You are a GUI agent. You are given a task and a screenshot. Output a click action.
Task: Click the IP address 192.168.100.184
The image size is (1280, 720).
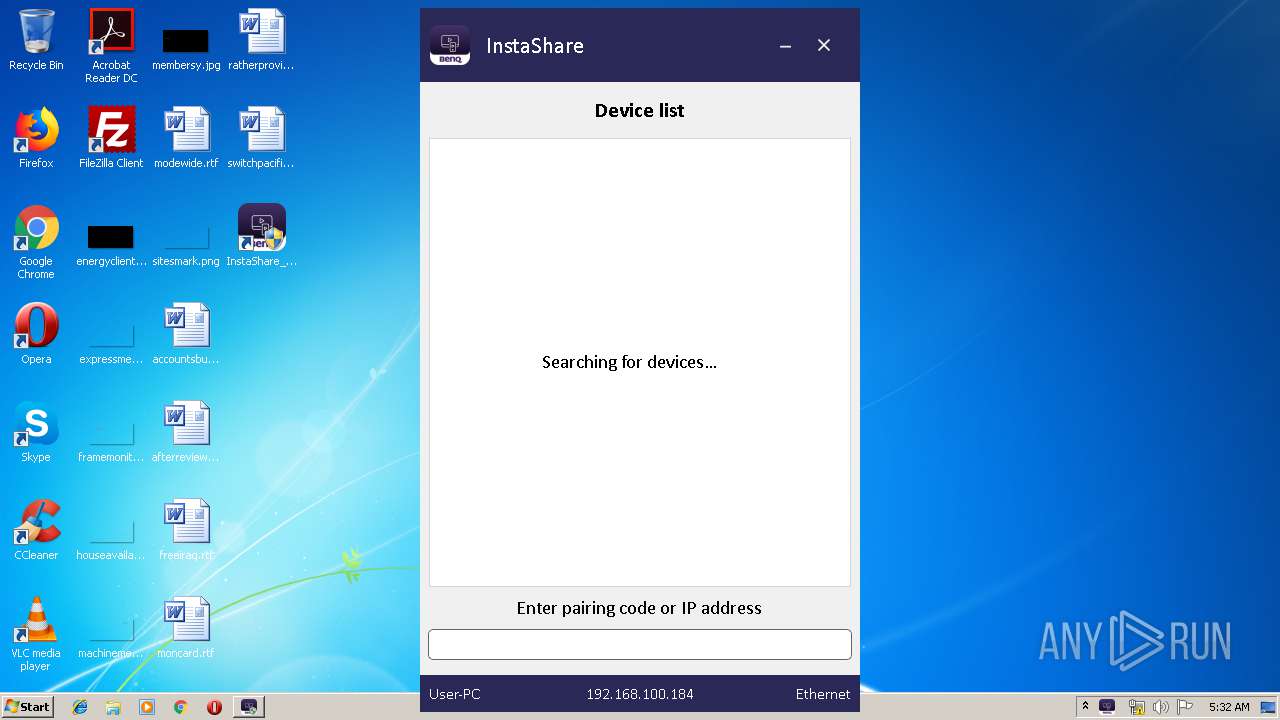tap(640, 694)
